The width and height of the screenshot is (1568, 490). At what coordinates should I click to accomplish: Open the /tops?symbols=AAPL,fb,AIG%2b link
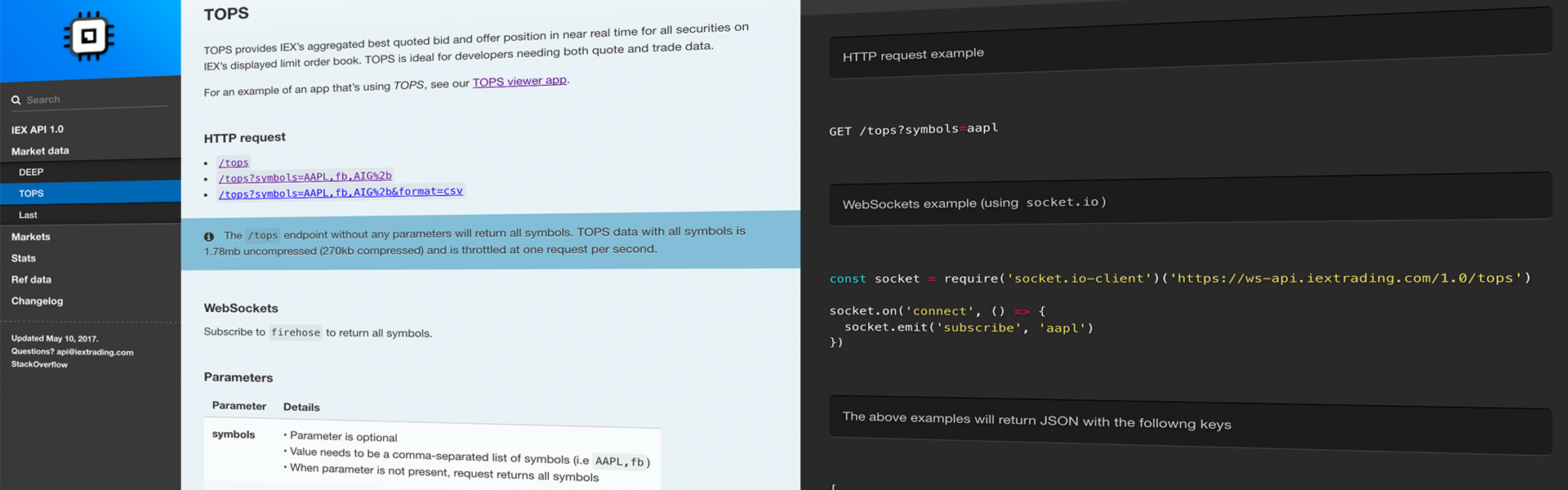coord(305,176)
